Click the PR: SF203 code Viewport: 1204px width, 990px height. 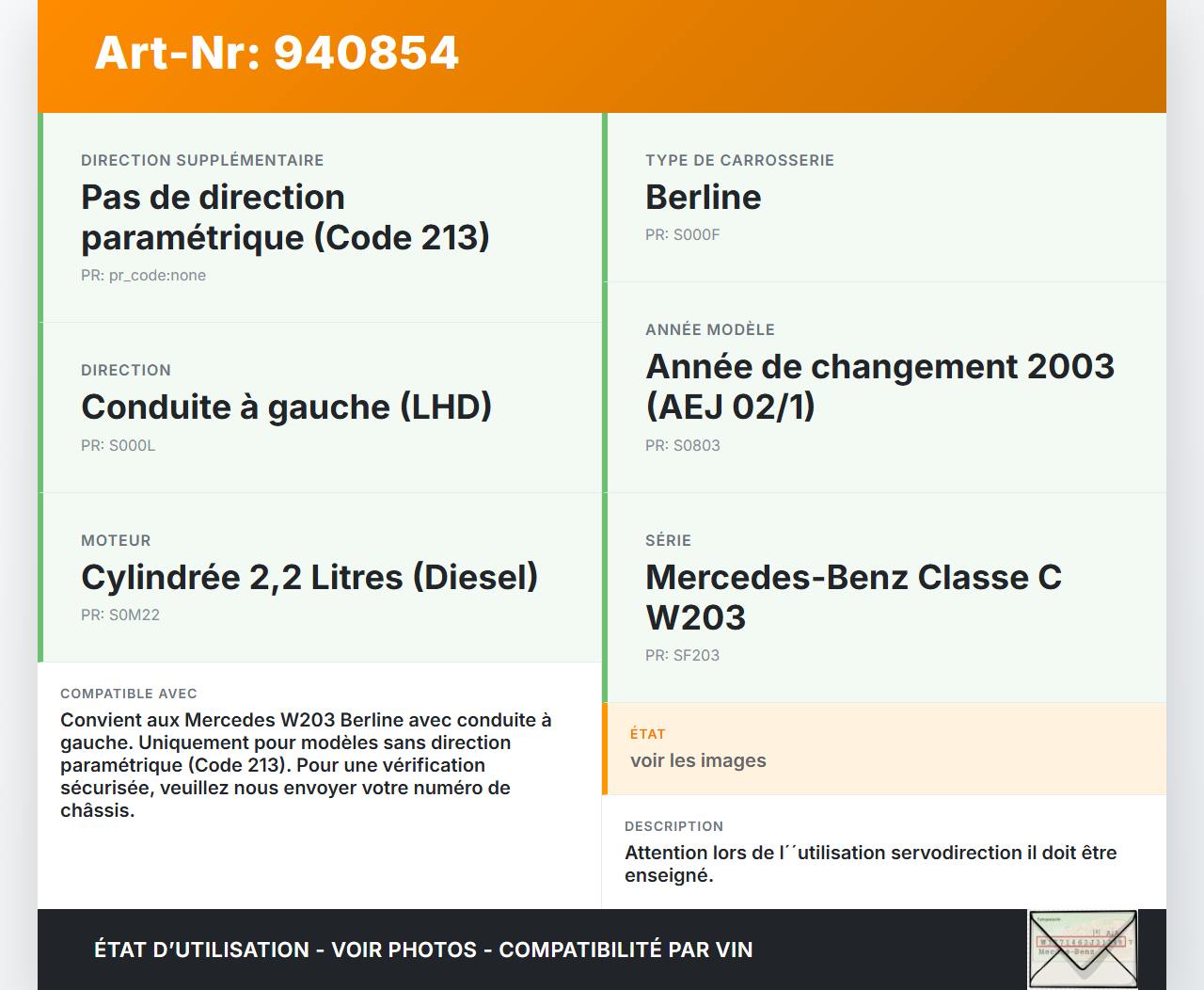tap(682, 656)
